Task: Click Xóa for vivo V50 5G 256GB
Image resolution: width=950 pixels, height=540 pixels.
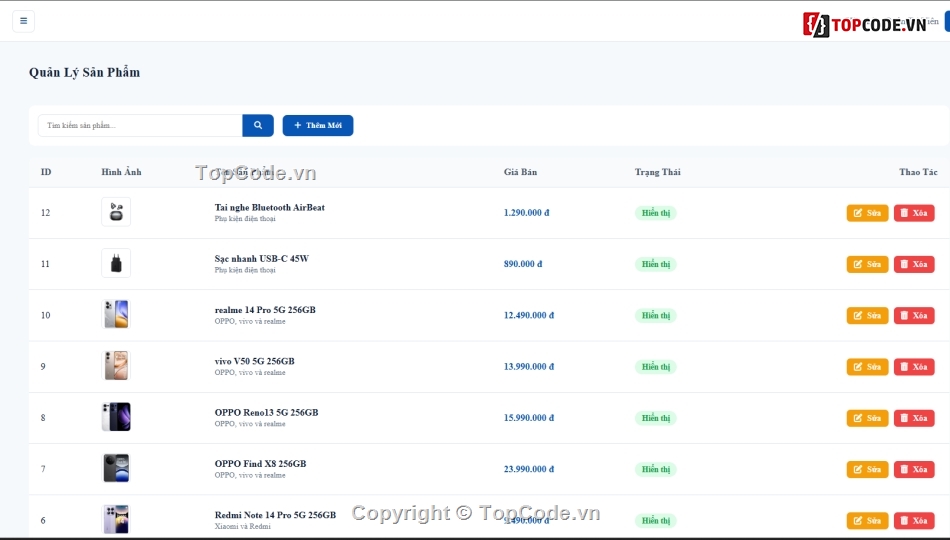Action: coord(914,367)
